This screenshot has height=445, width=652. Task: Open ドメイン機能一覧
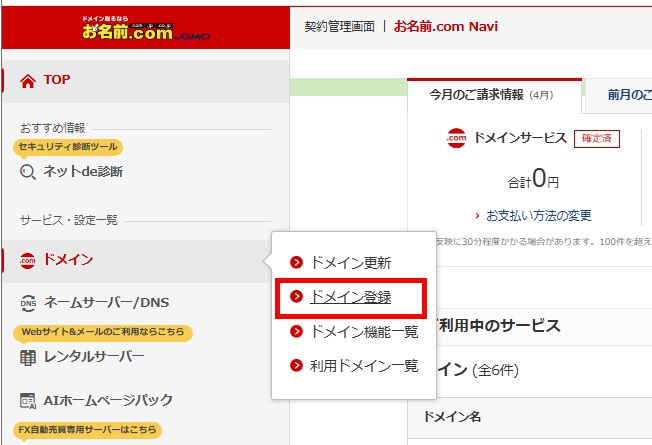364,332
